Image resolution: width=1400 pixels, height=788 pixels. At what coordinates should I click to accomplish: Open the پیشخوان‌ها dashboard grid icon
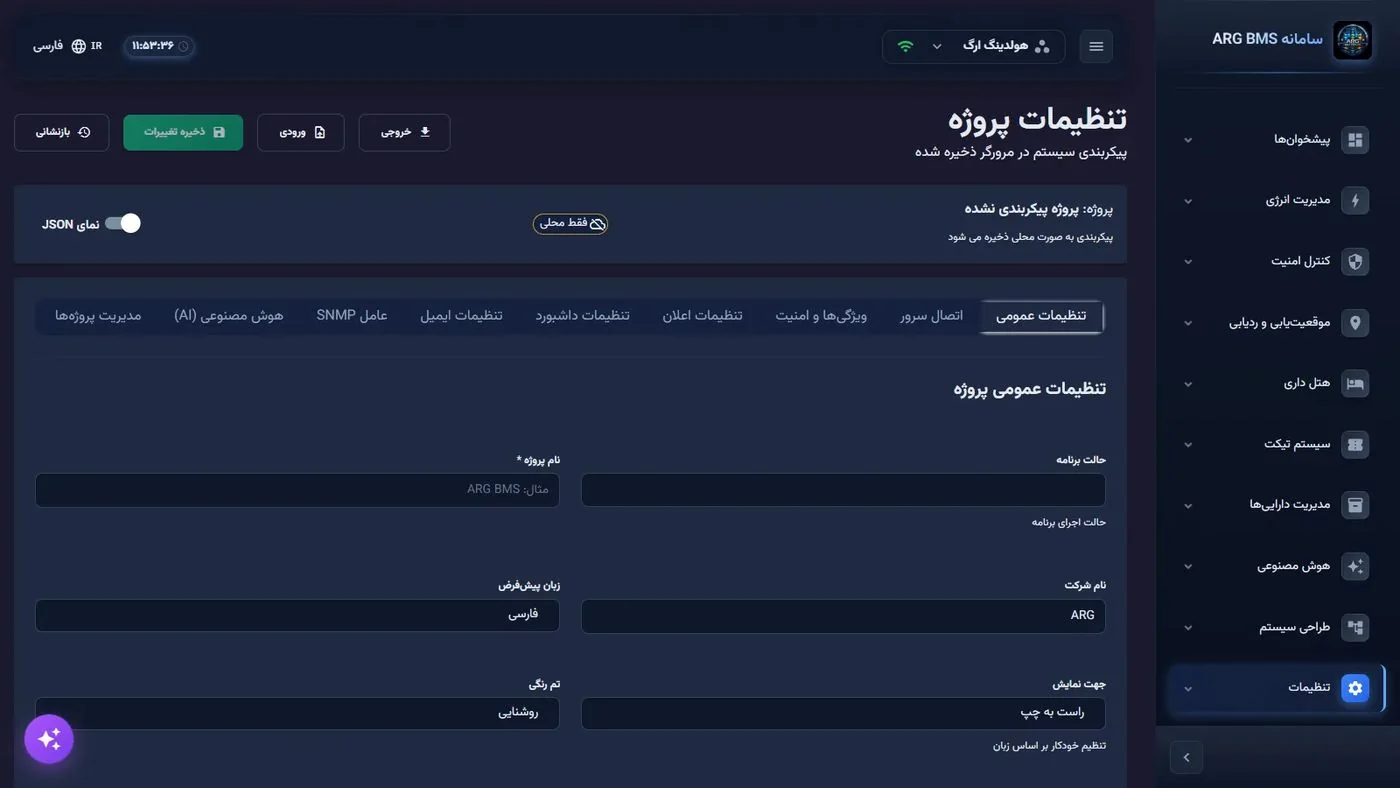click(x=1355, y=139)
